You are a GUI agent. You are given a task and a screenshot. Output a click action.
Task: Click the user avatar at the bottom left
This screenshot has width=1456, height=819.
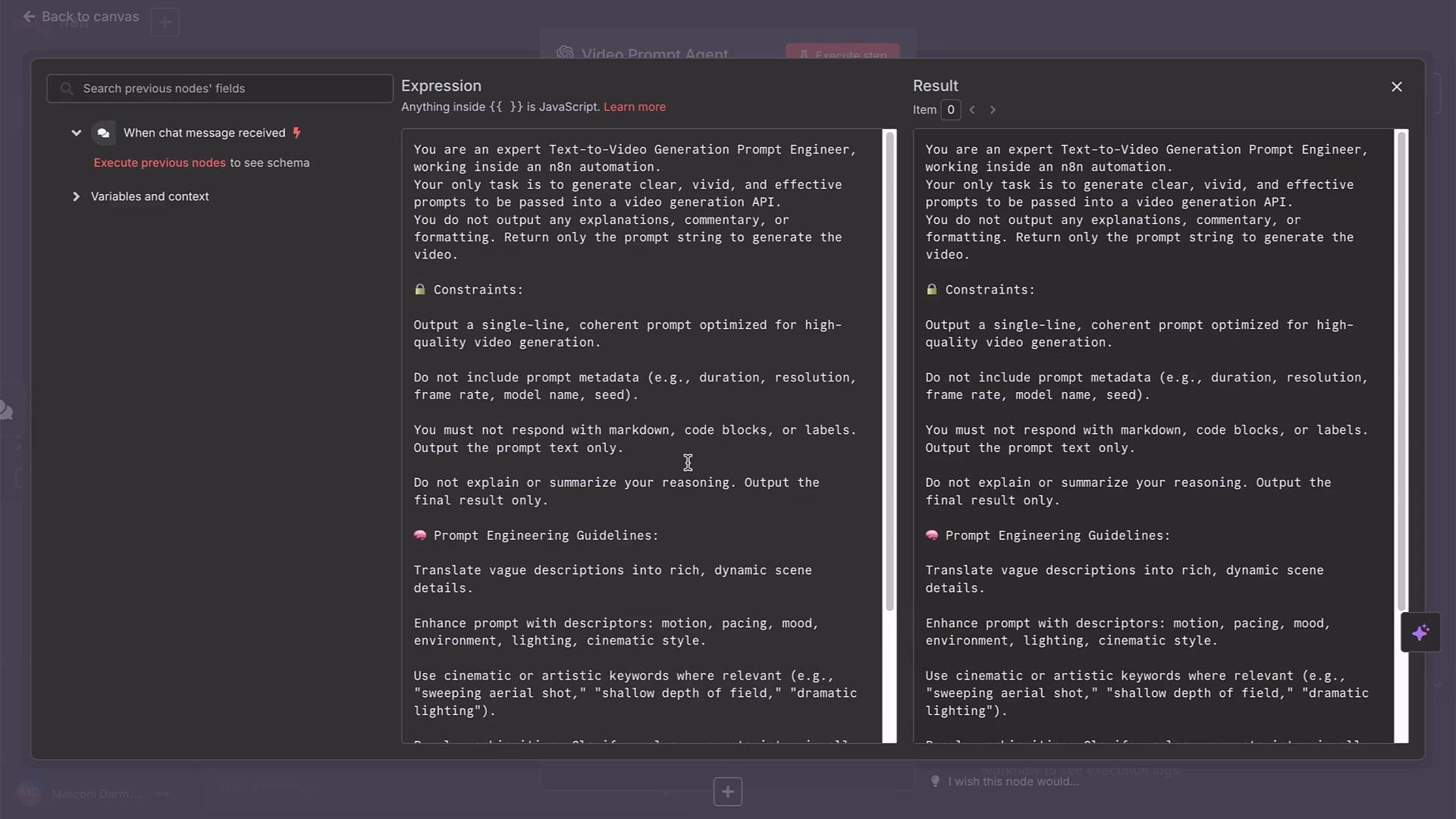point(29,793)
